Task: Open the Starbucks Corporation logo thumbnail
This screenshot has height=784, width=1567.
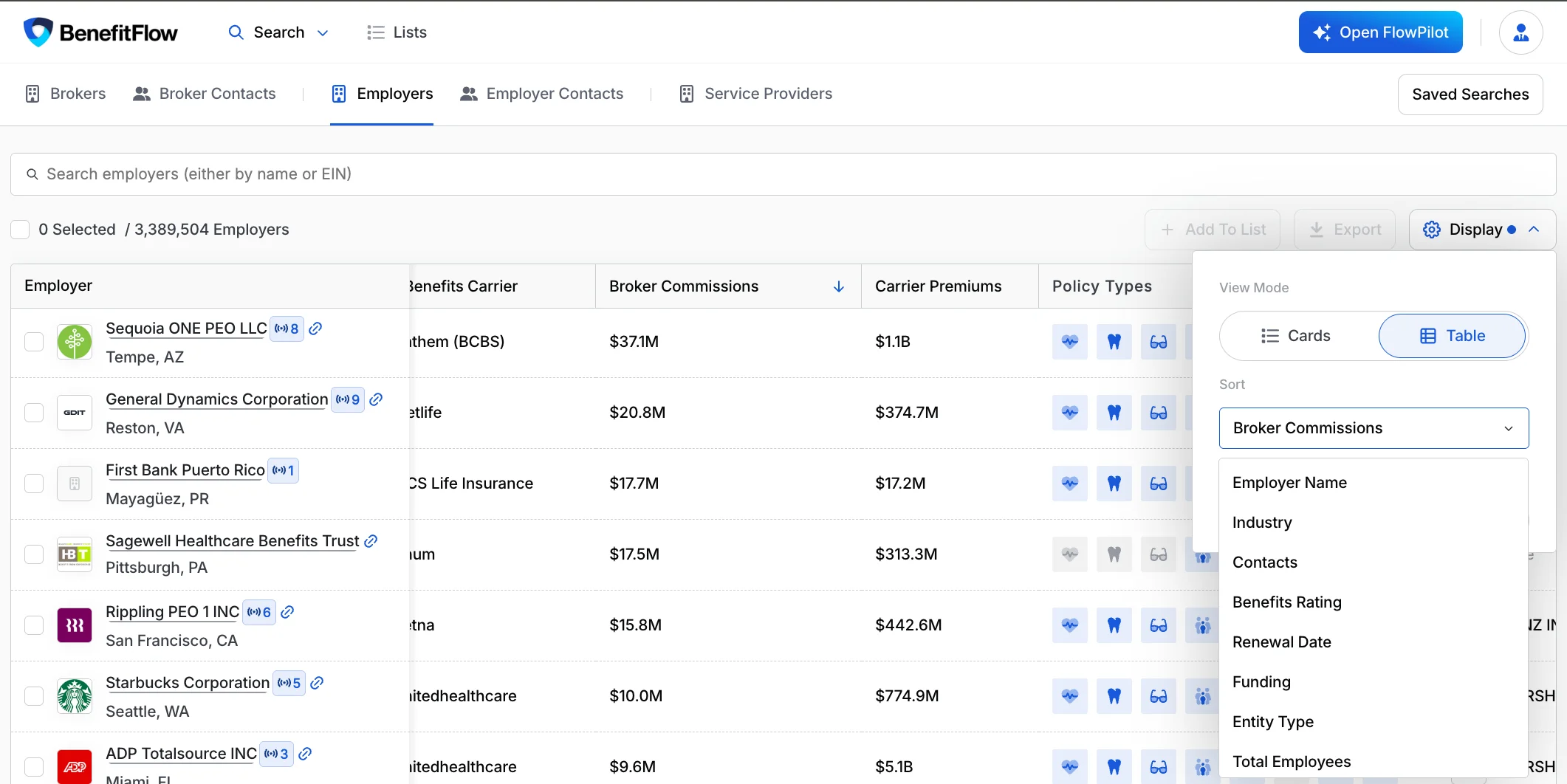Action: pos(75,696)
